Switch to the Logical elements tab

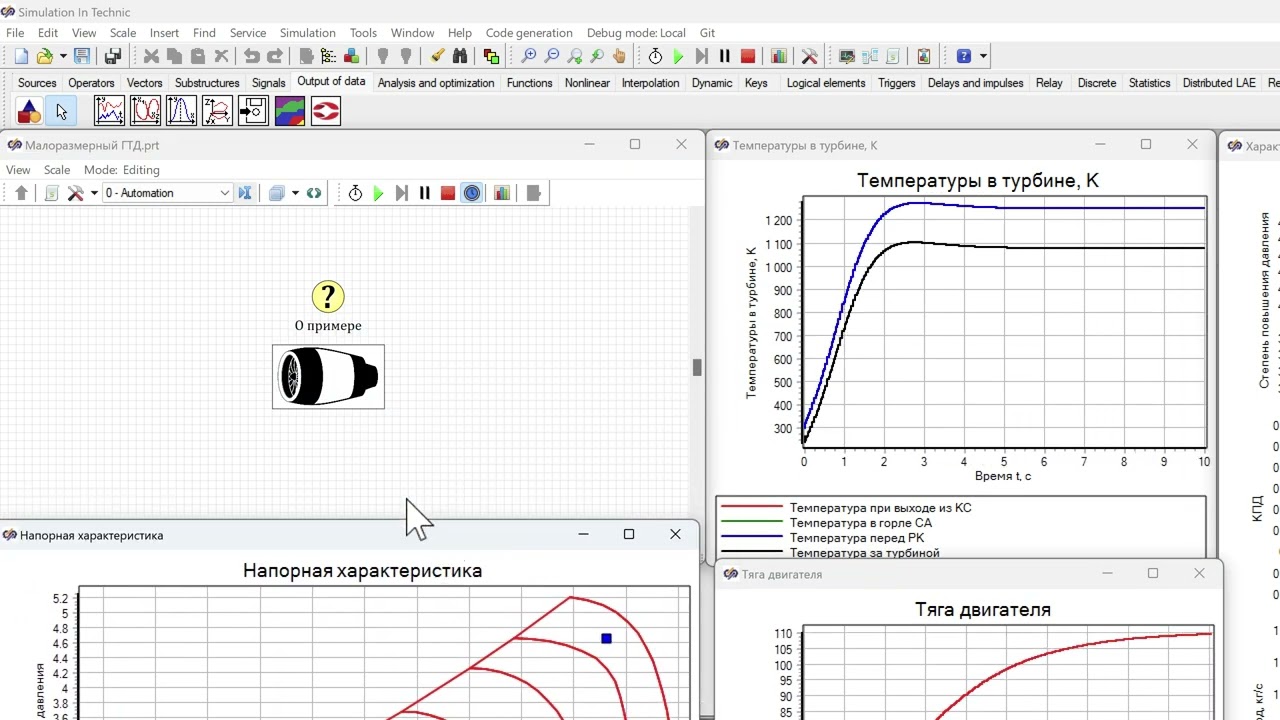826,83
